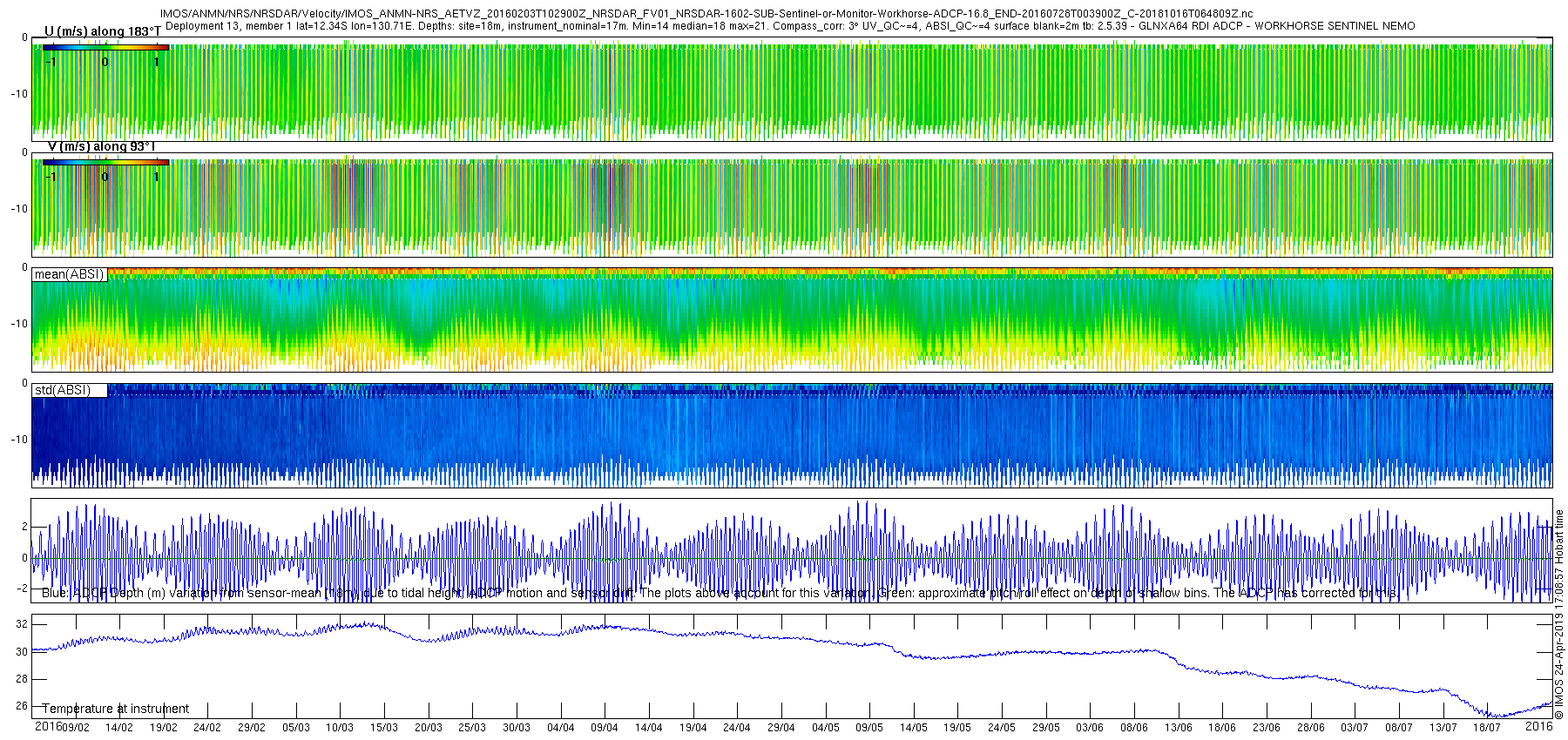Click the 'Temperature at instrument' label

tap(116, 709)
